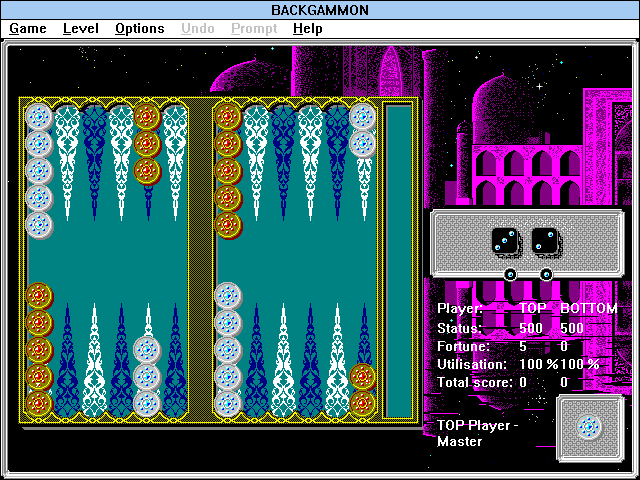Click the Fortune value "5"

point(523,347)
